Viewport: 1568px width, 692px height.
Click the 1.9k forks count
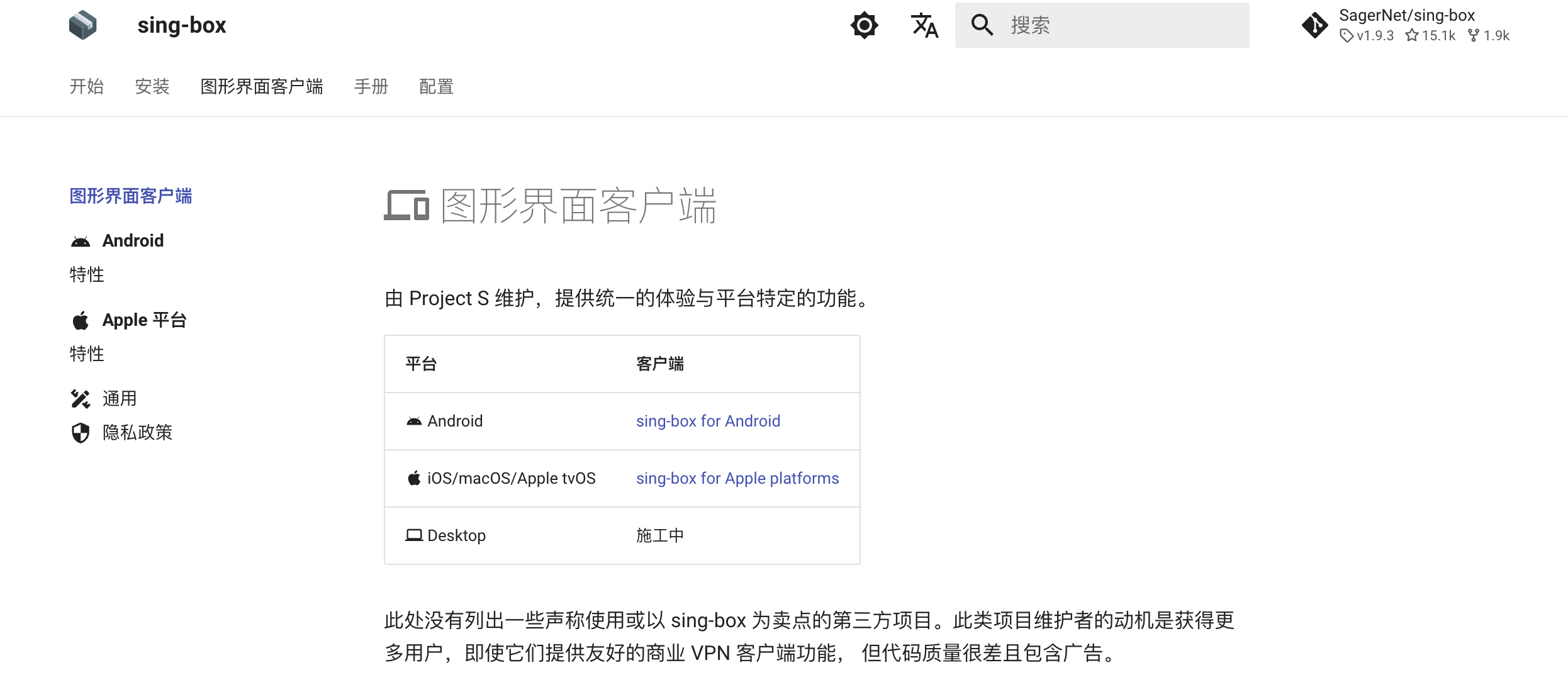(x=1489, y=36)
